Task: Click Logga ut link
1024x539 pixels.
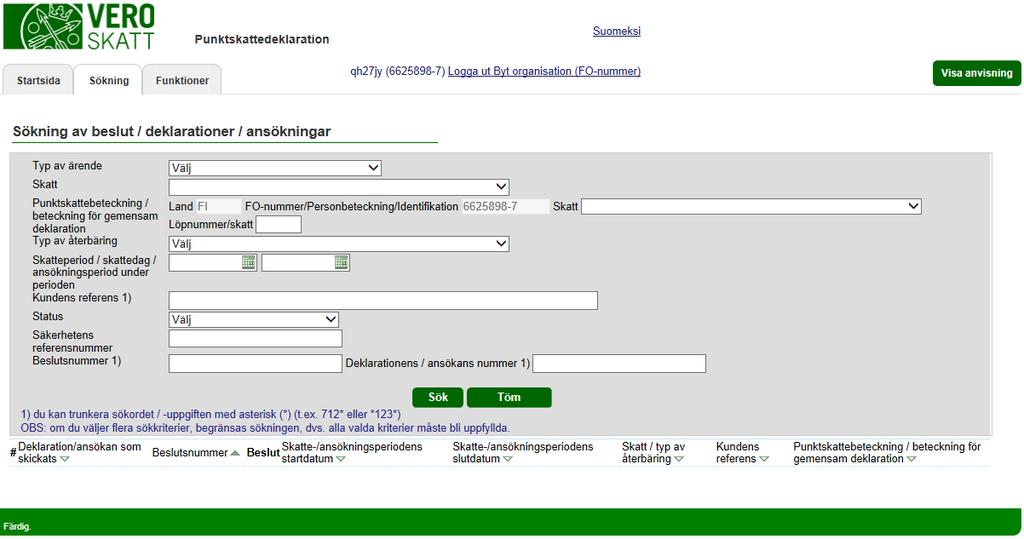Action: tap(469, 71)
